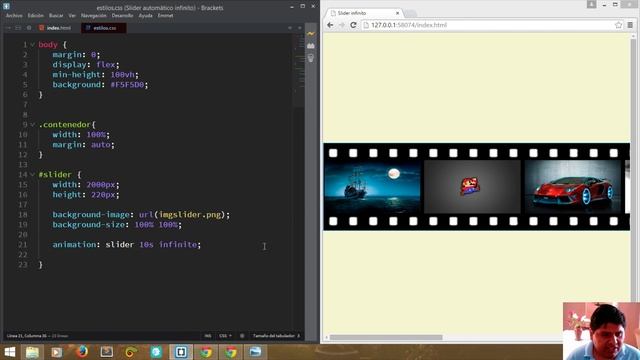
Task: Click the Línea 21, Columna 36 cursor status
Action: click(27, 336)
